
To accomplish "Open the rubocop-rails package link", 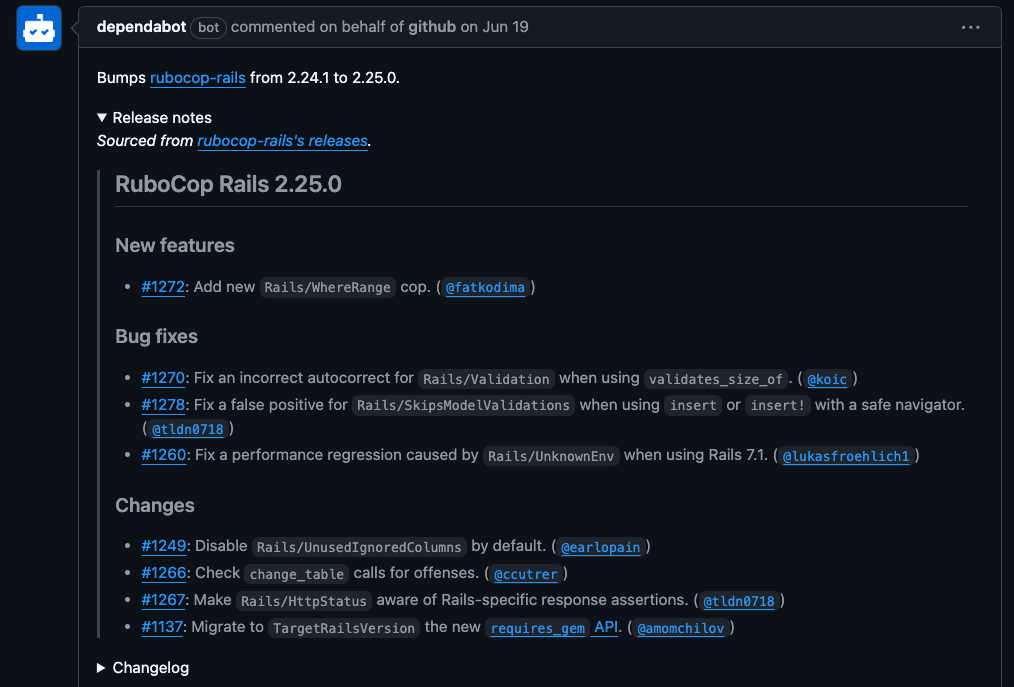I will tap(198, 78).
